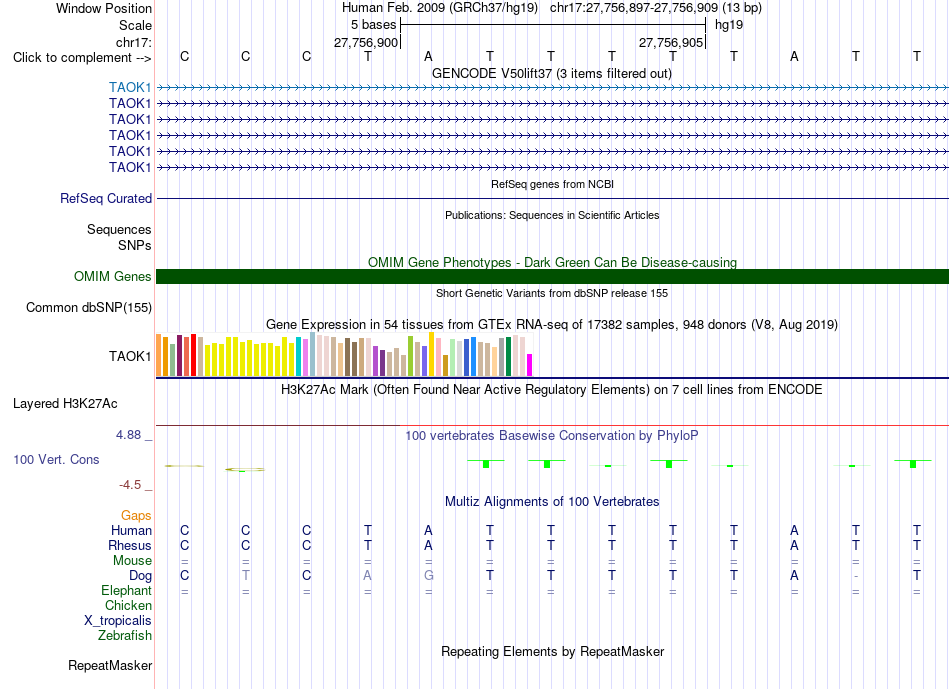Viewport: 950px width, 689px height.
Task: Click the Common dbSNP(155) track label
Action: 89,308
